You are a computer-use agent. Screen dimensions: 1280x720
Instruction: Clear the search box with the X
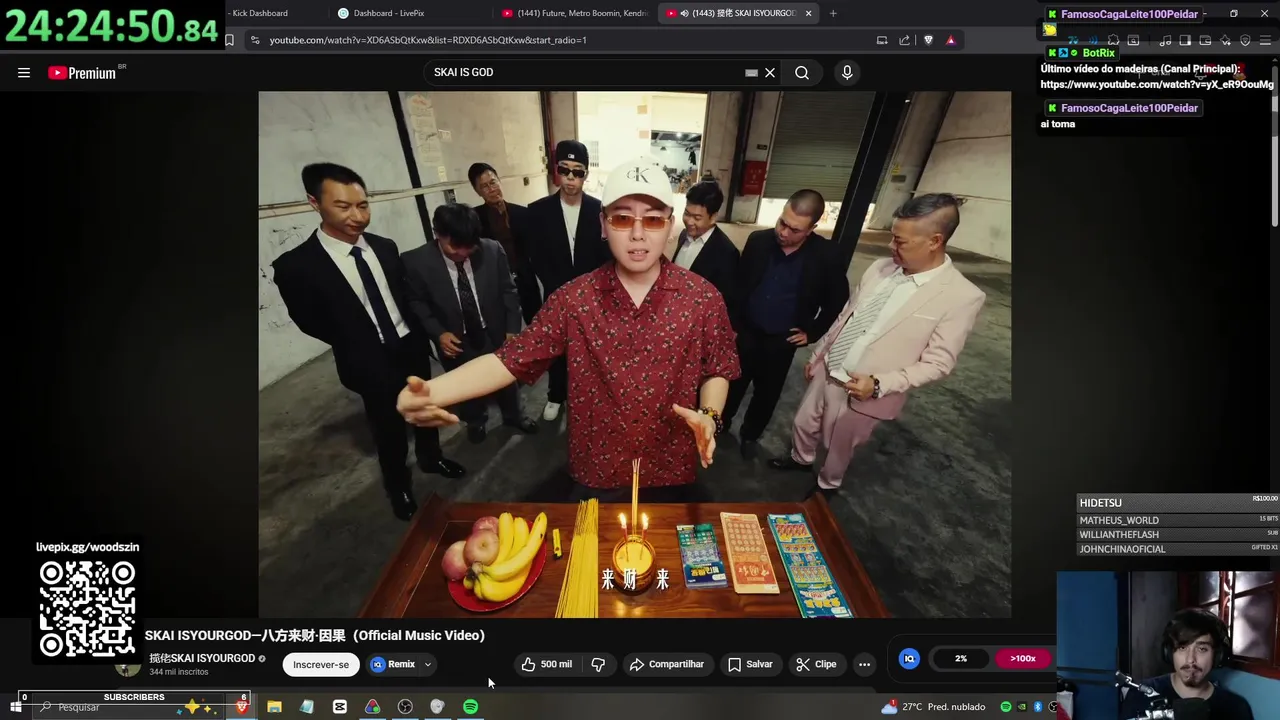770,72
